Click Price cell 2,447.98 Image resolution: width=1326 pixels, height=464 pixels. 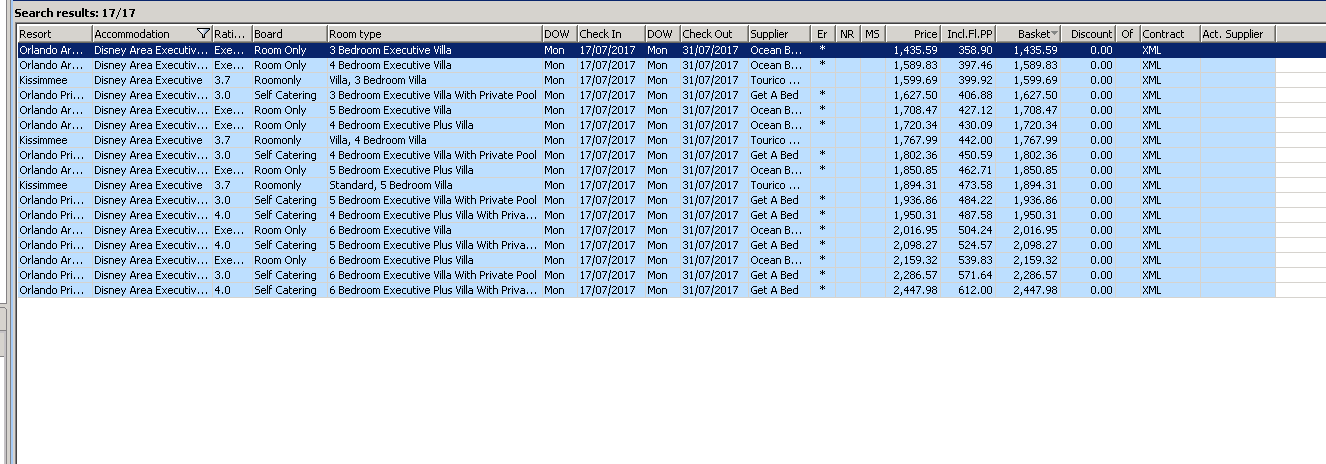(913, 290)
